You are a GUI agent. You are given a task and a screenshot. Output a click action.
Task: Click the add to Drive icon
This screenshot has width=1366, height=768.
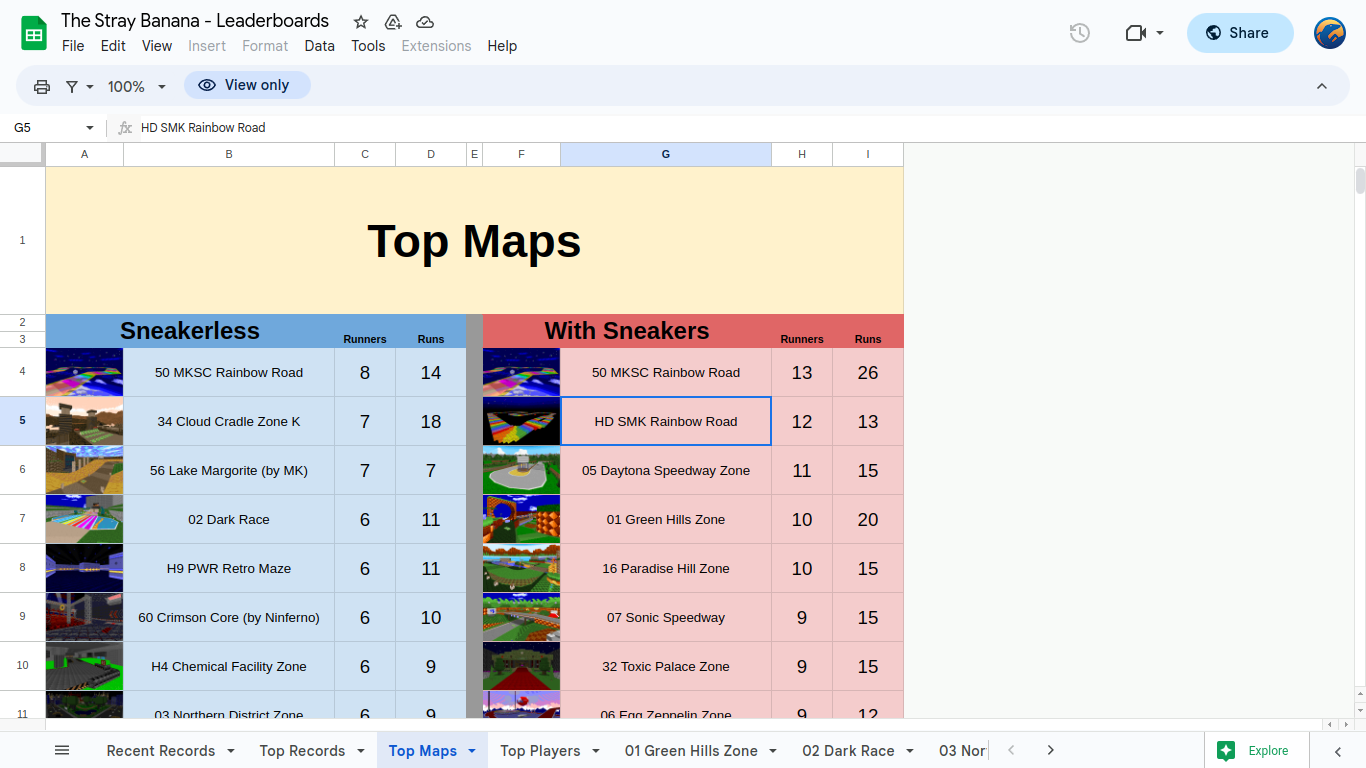(x=393, y=22)
